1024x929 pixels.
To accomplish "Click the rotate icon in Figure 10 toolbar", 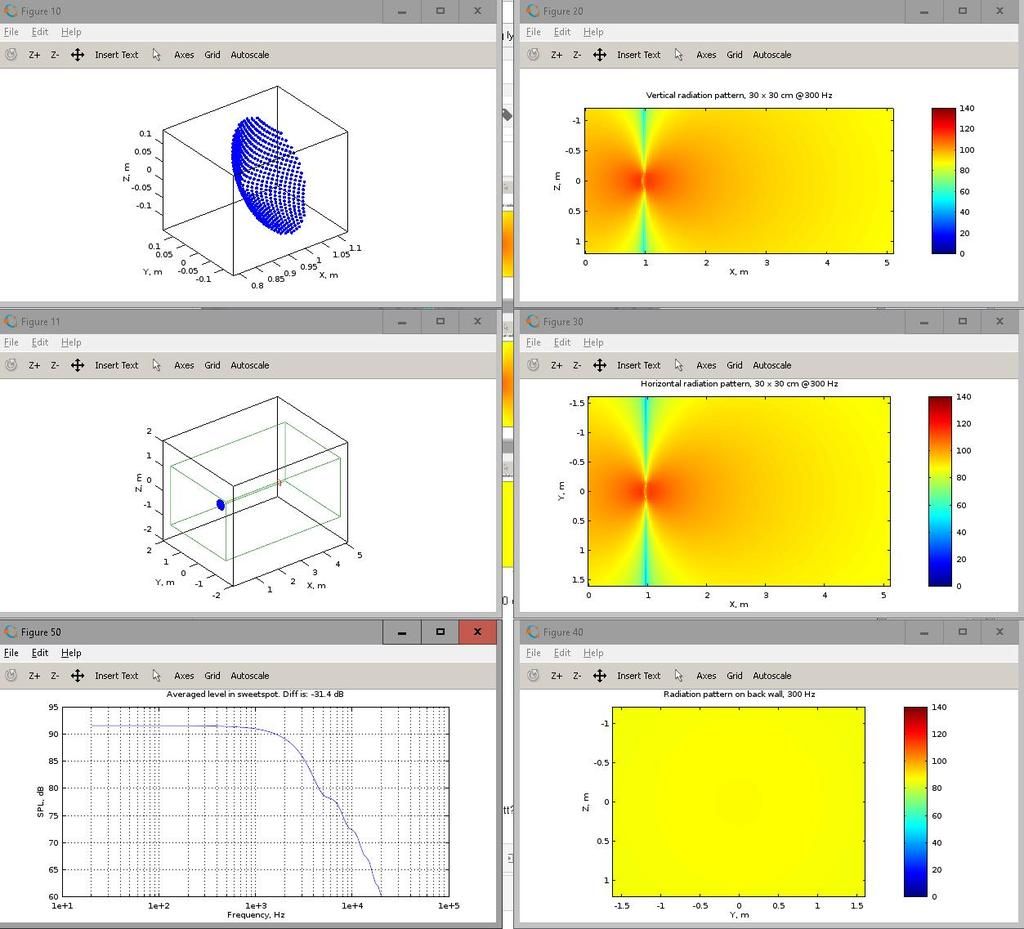I will tap(11, 55).
